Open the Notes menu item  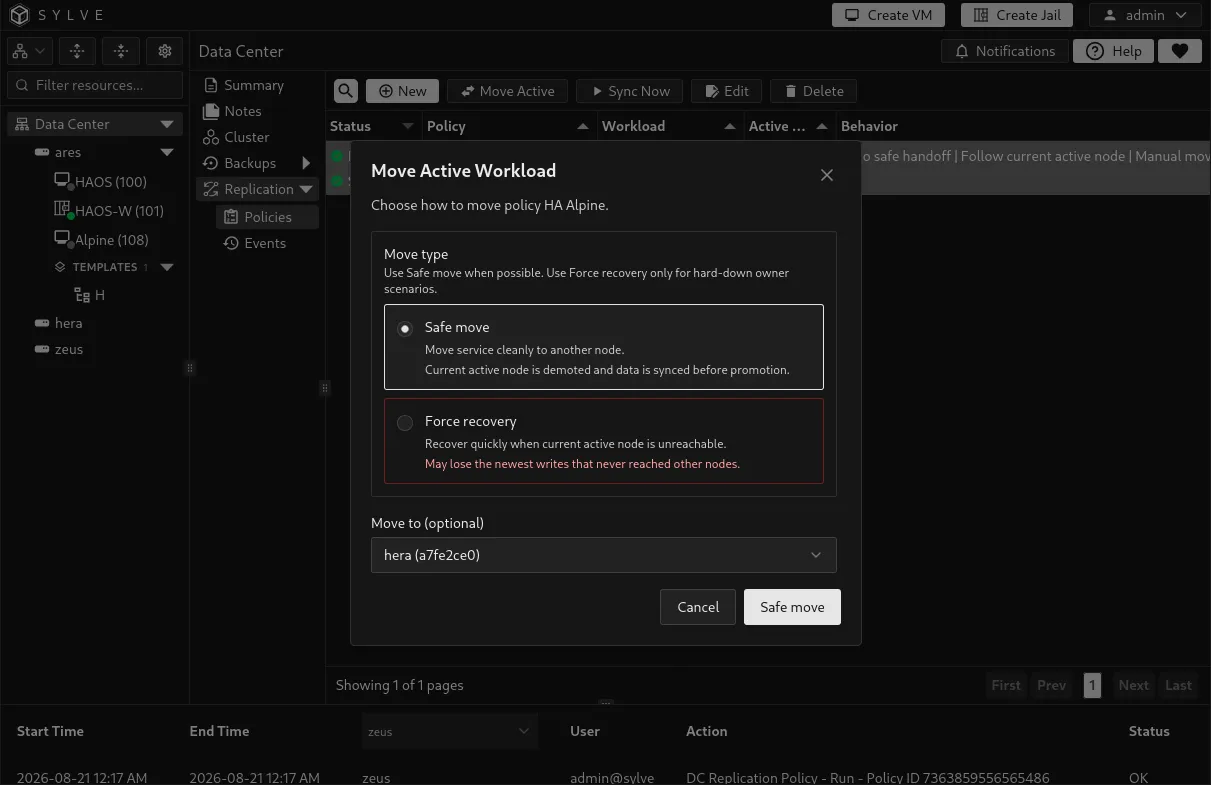(232, 111)
